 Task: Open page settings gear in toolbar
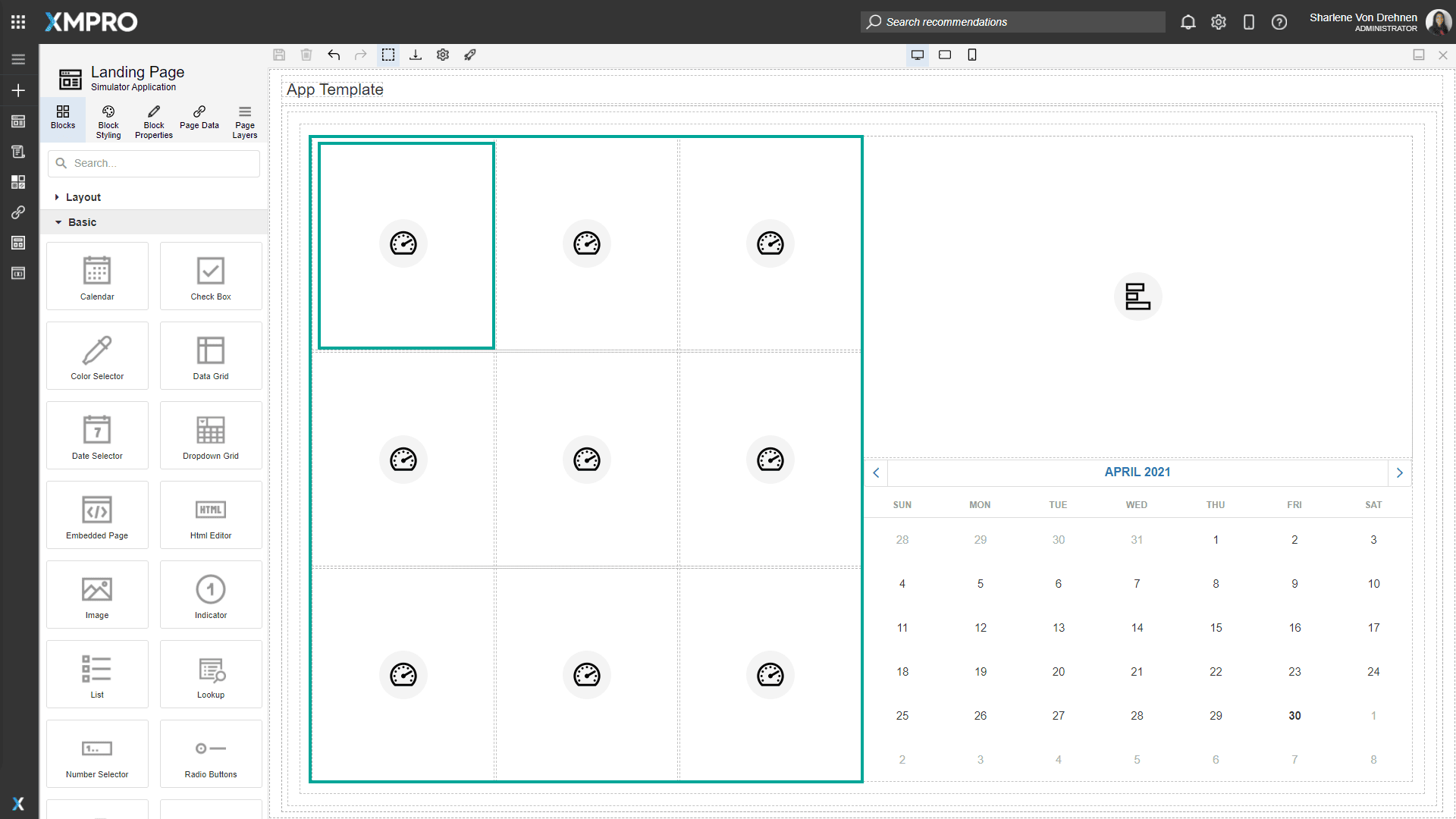coord(443,55)
